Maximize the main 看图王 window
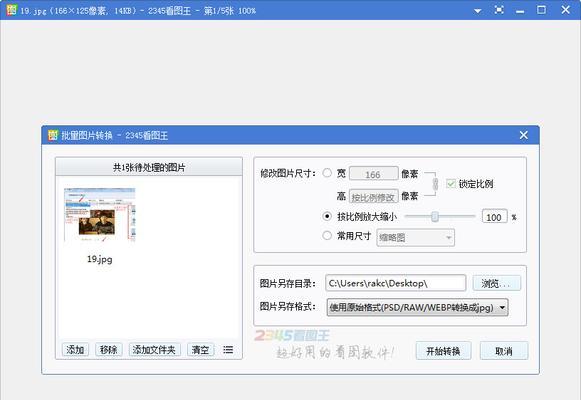The width and height of the screenshot is (581, 400). [x=541, y=10]
